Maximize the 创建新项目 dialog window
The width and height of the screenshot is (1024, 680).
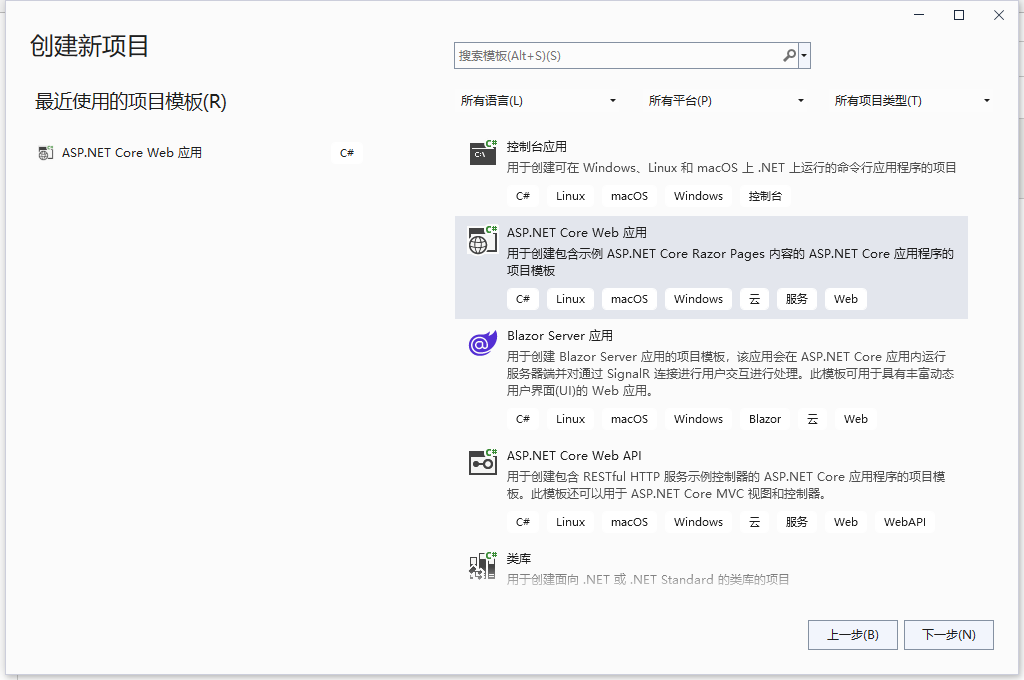959,15
